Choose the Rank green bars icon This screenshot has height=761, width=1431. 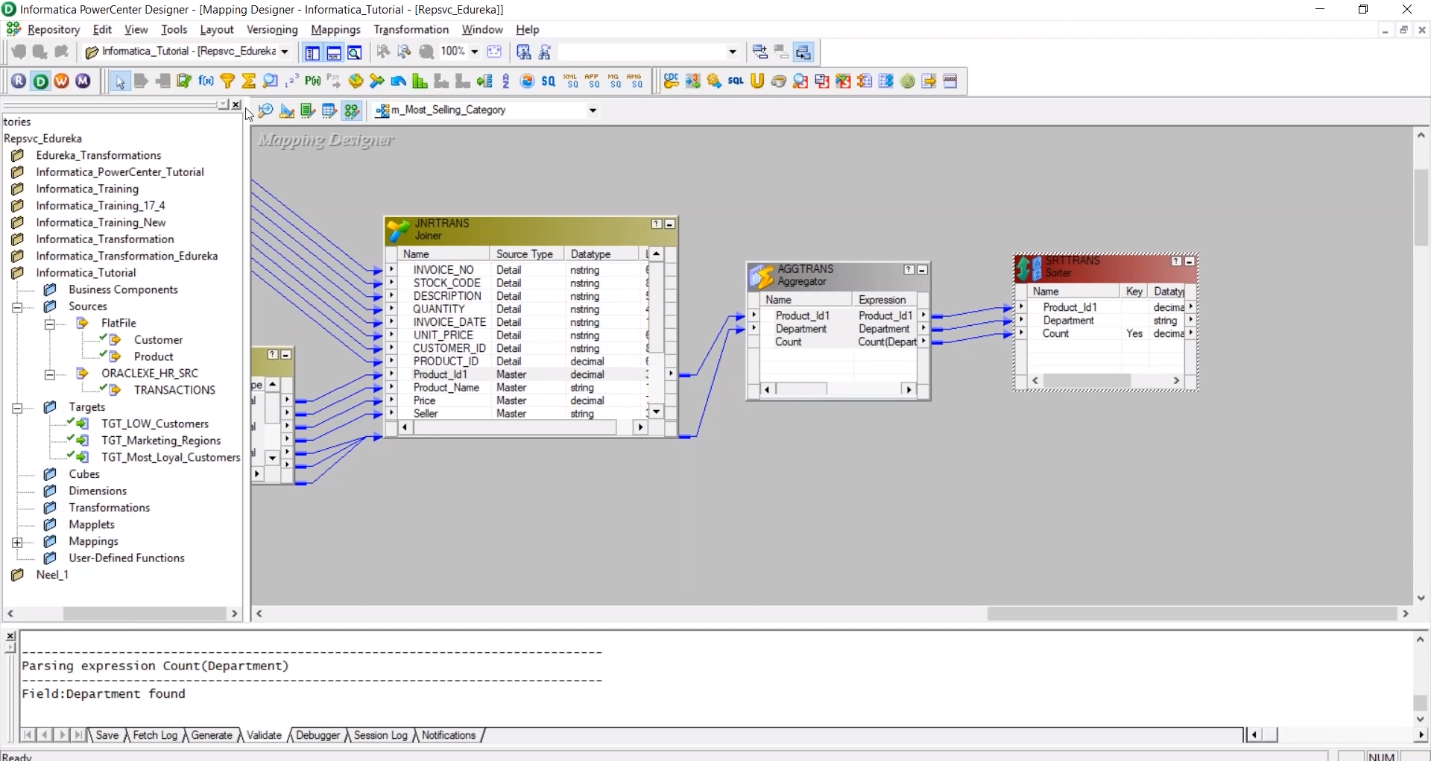point(420,81)
